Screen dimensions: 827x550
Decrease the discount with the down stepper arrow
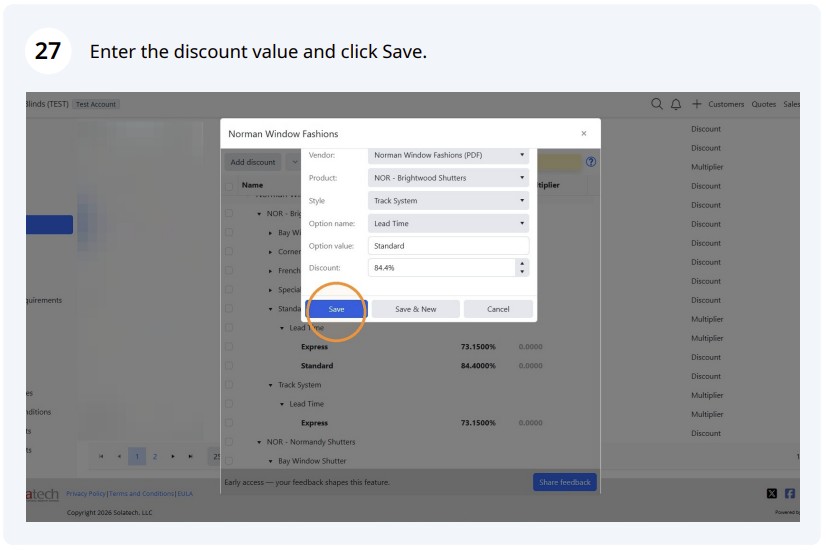[x=522, y=272]
